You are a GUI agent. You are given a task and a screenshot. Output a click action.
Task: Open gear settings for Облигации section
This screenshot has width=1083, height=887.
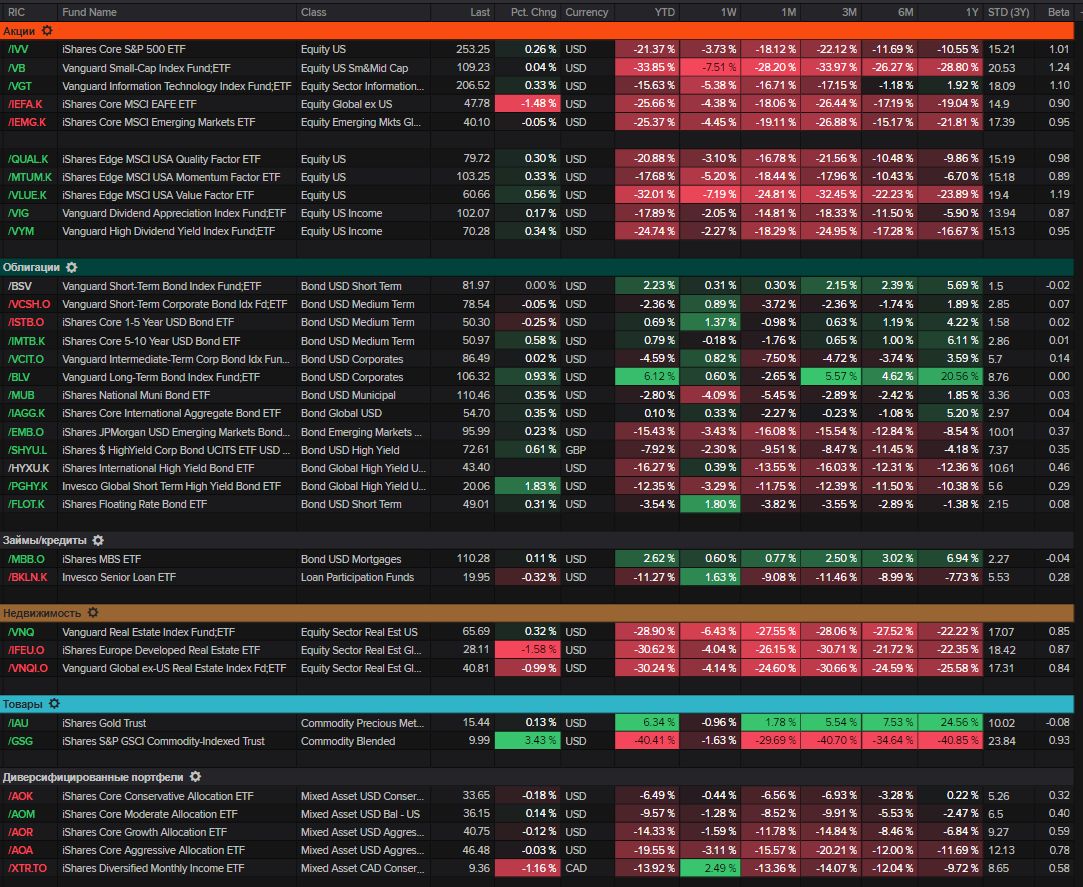coord(72,267)
